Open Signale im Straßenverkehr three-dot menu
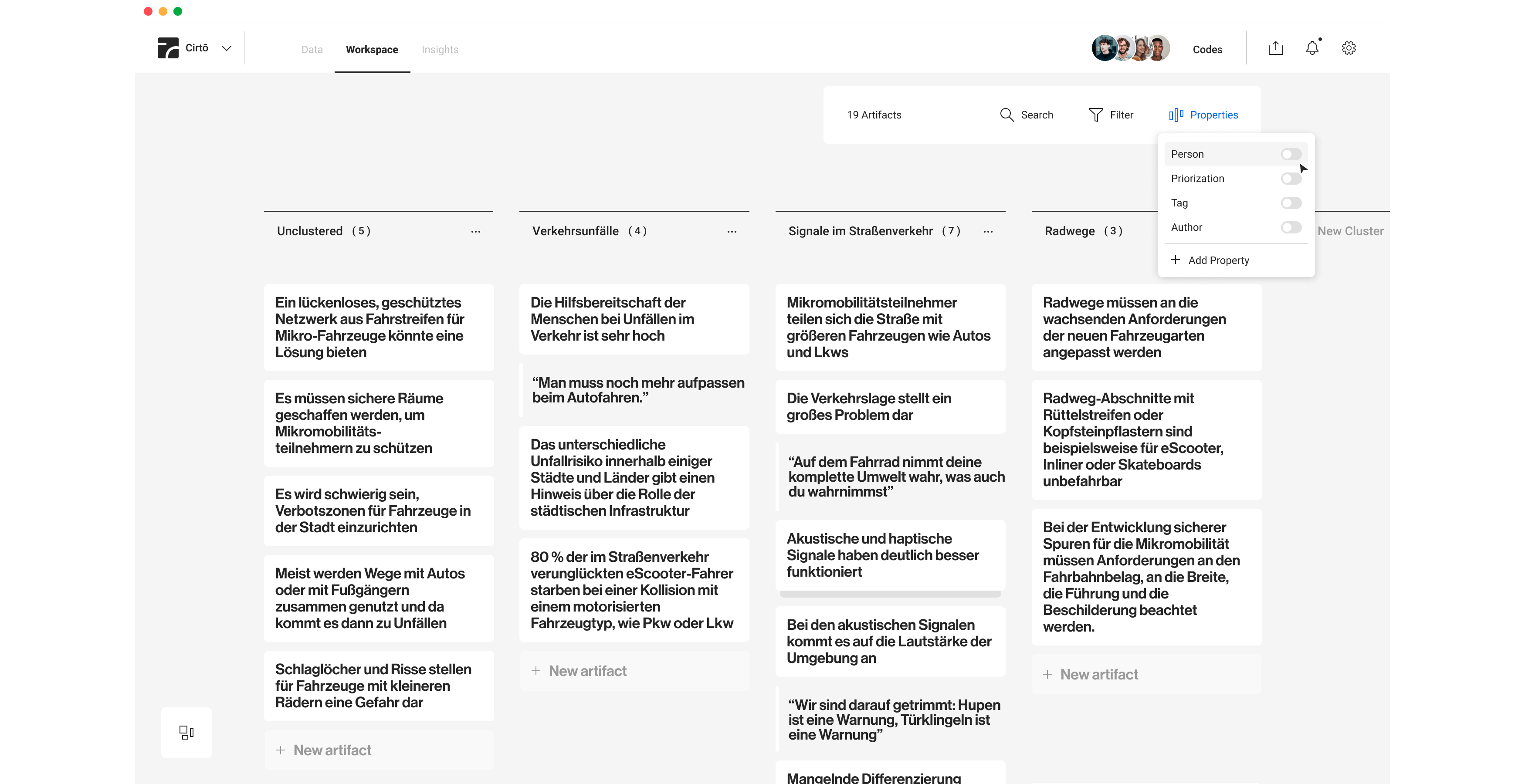The width and height of the screenshot is (1525, 784). pos(987,231)
